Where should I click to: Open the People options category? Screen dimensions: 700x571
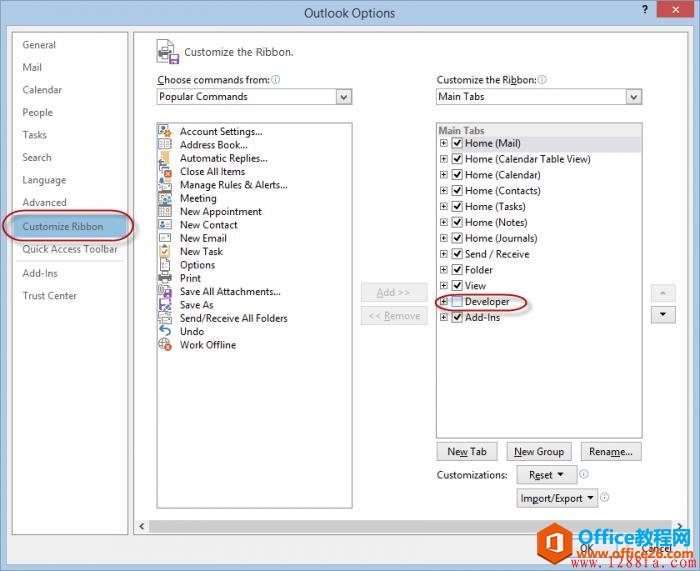[38, 113]
